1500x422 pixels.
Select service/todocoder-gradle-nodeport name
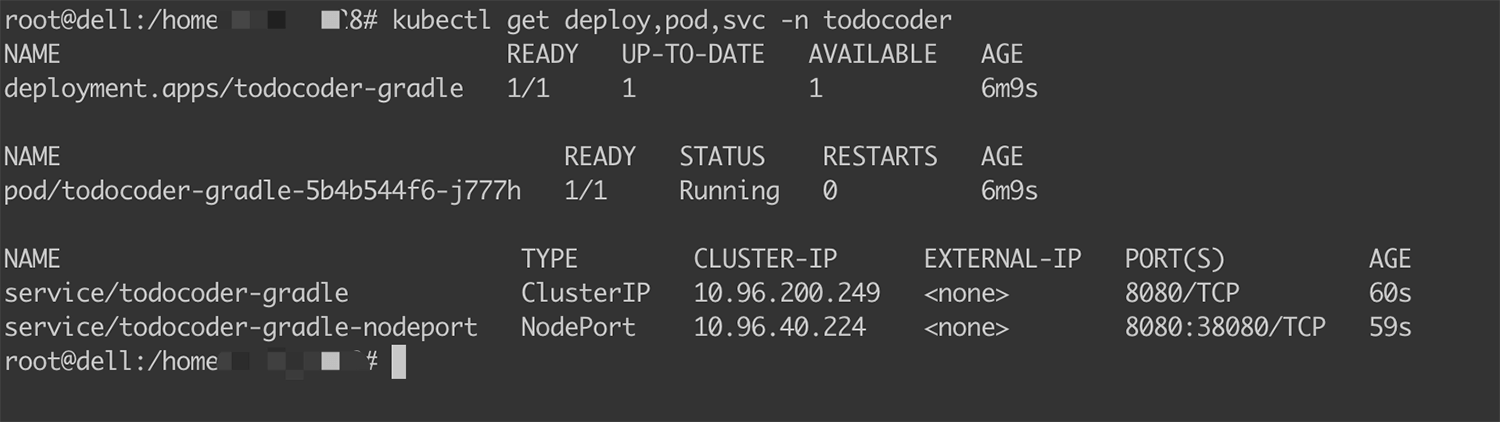point(241,327)
